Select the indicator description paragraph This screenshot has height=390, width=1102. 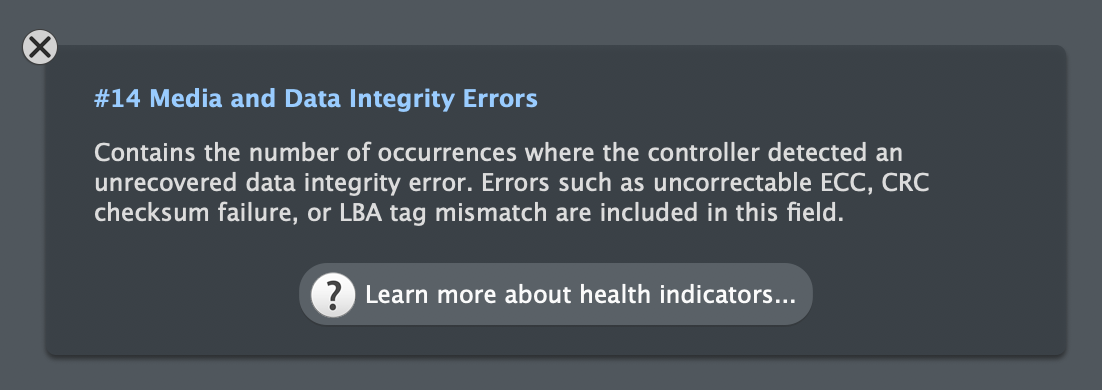click(x=512, y=183)
